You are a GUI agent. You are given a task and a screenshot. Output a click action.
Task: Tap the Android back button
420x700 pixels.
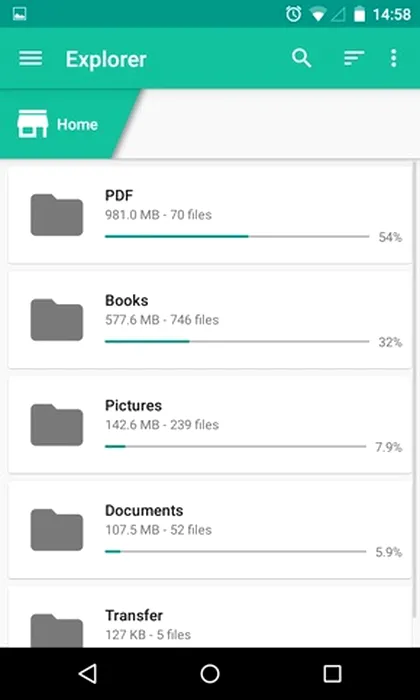click(87, 674)
